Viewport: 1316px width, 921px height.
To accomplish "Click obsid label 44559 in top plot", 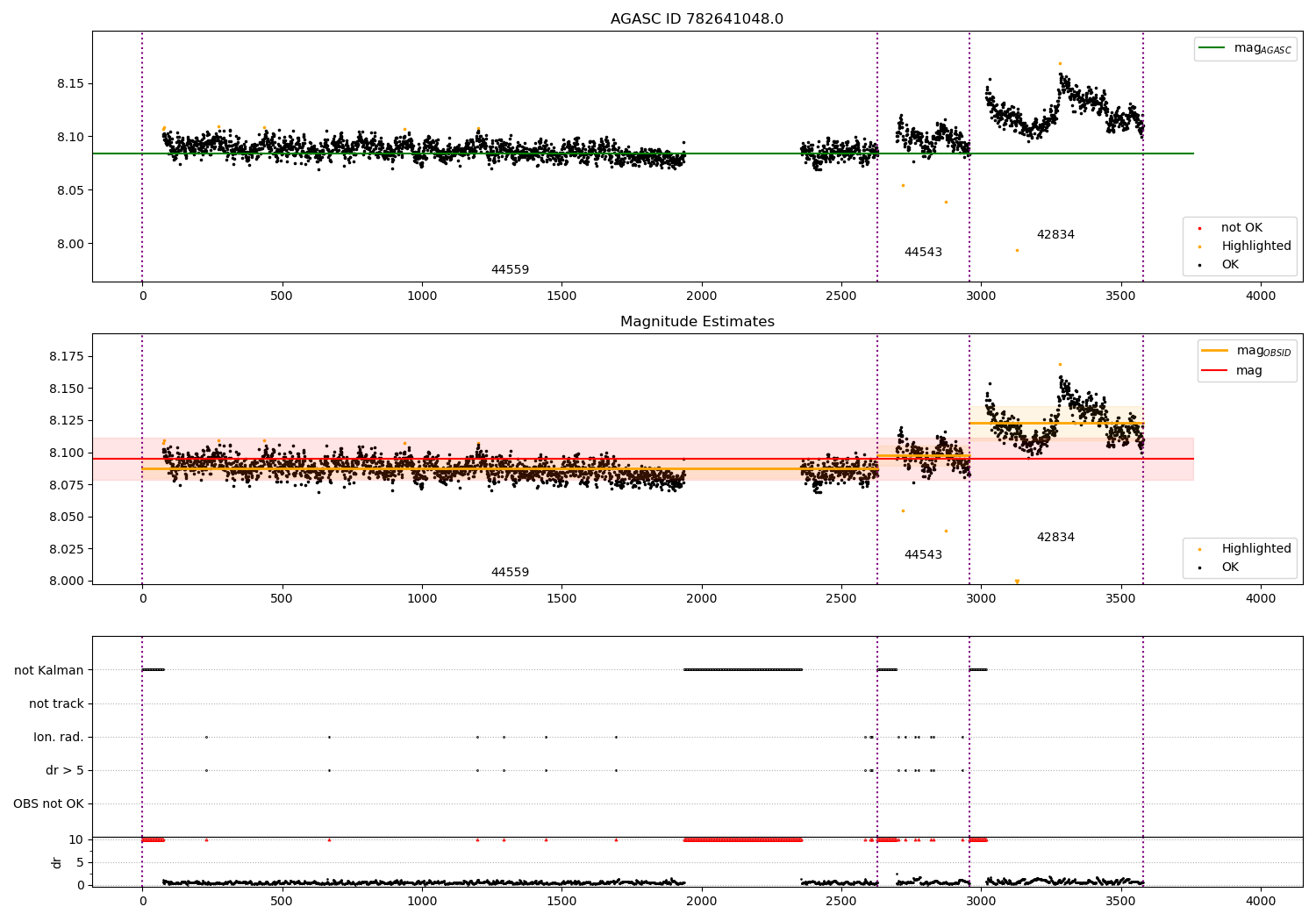I will click(x=510, y=270).
